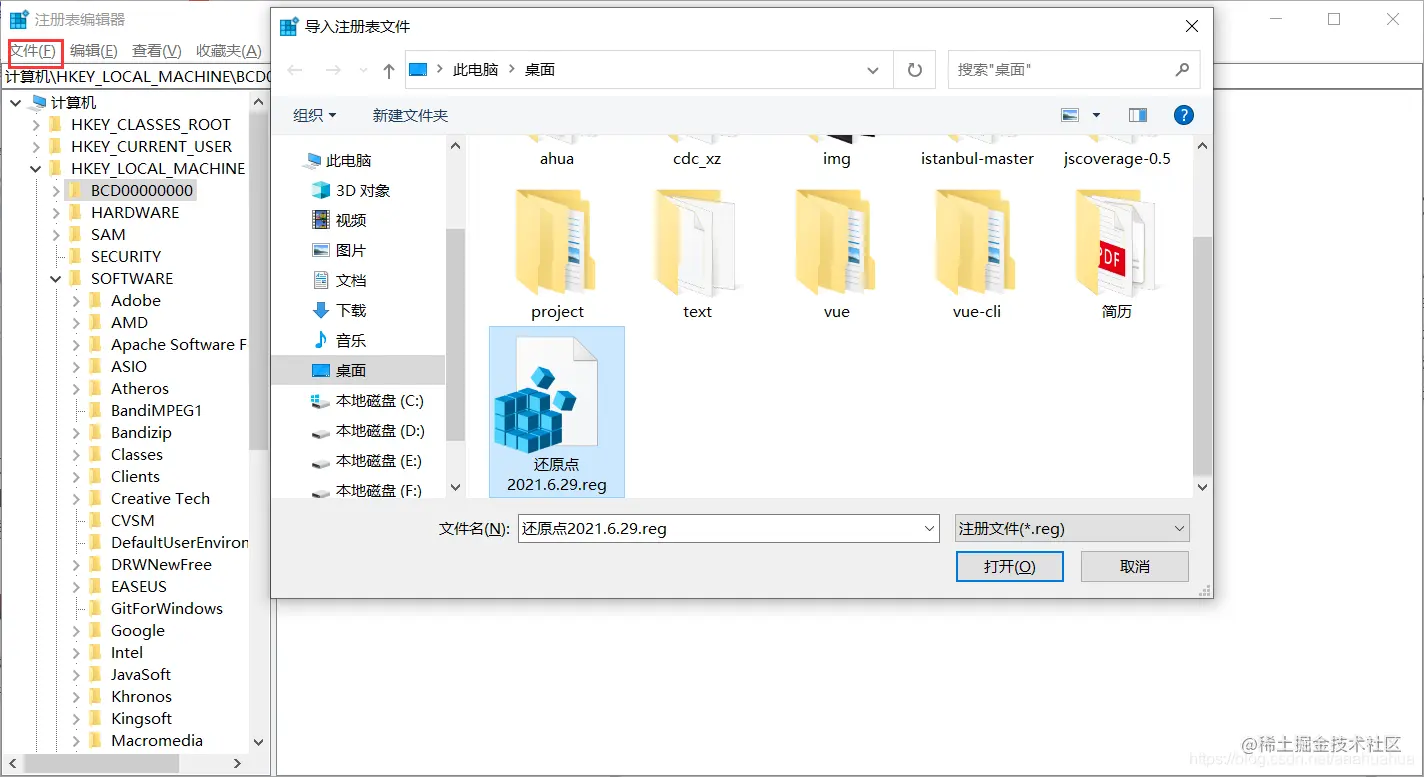Open the Help question mark icon

tap(1183, 115)
